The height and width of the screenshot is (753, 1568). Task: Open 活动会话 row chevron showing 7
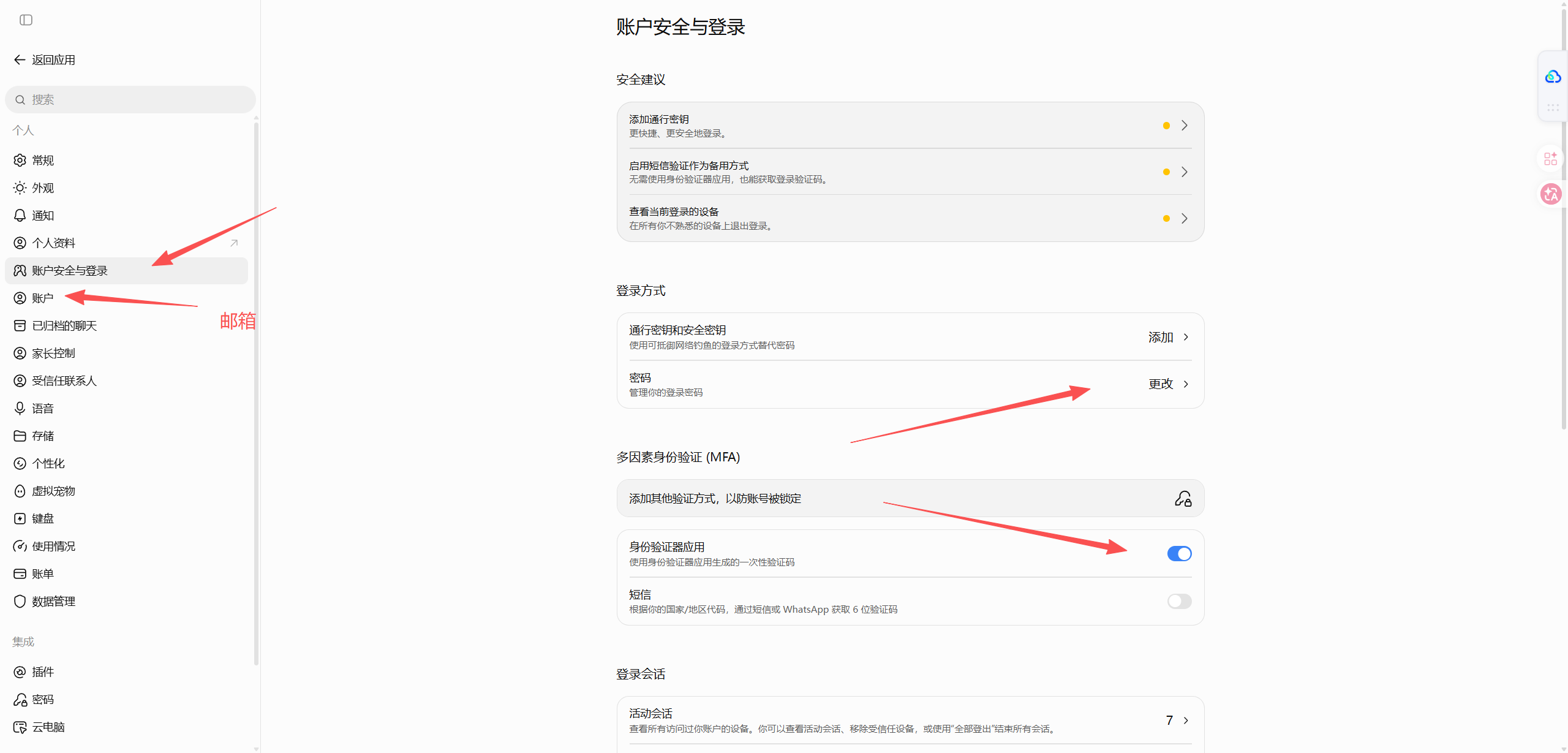coord(1186,721)
